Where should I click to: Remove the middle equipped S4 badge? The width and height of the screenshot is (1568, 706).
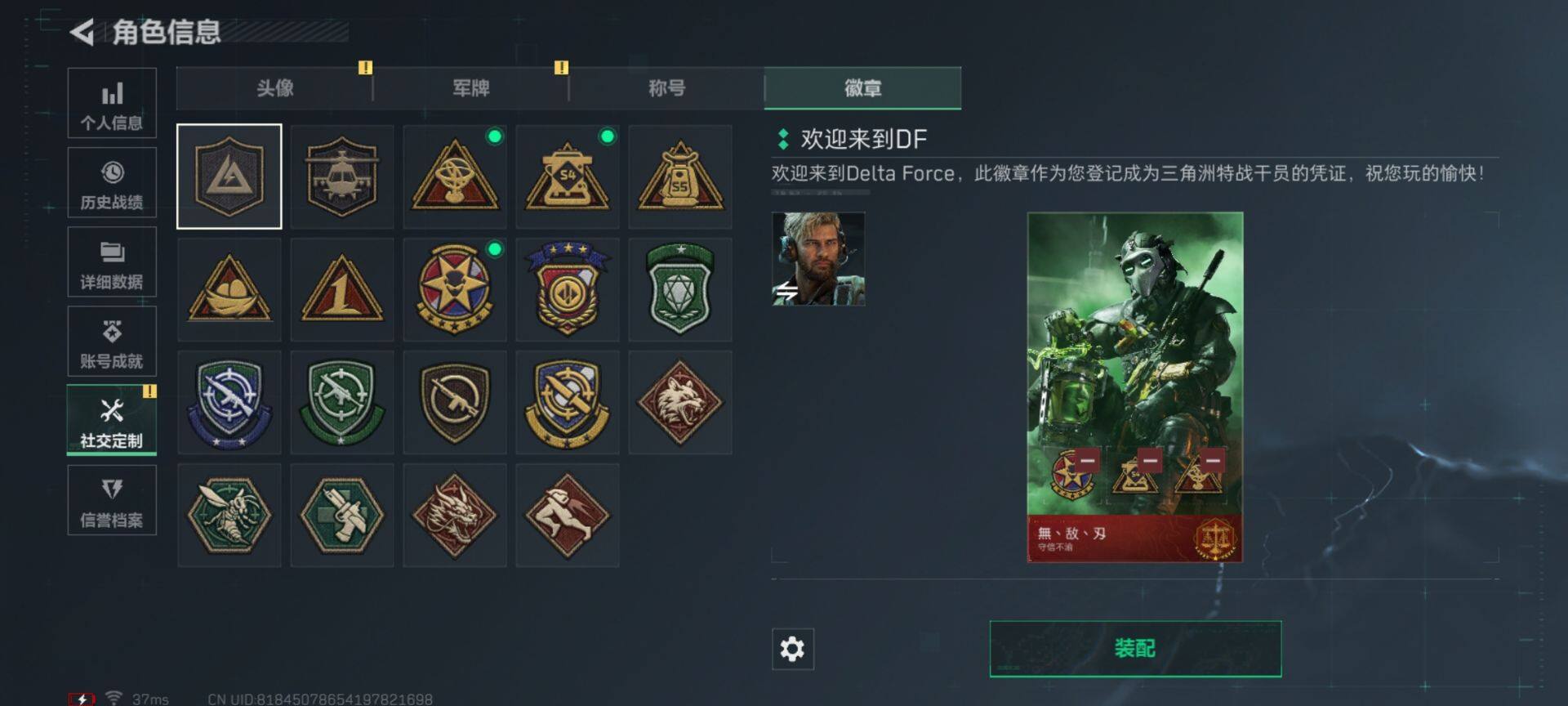(x=1150, y=461)
